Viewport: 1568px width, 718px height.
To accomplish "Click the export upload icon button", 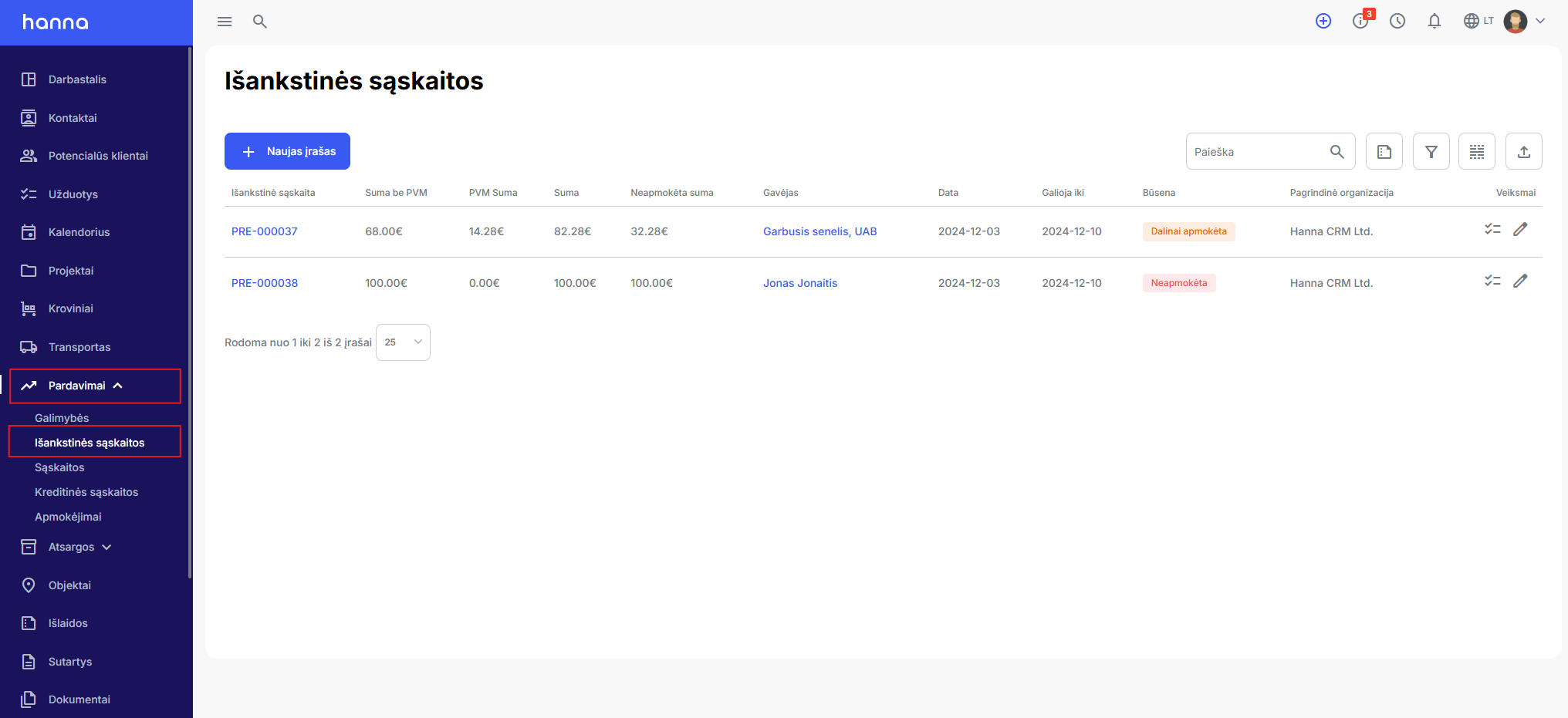I will click(x=1524, y=151).
